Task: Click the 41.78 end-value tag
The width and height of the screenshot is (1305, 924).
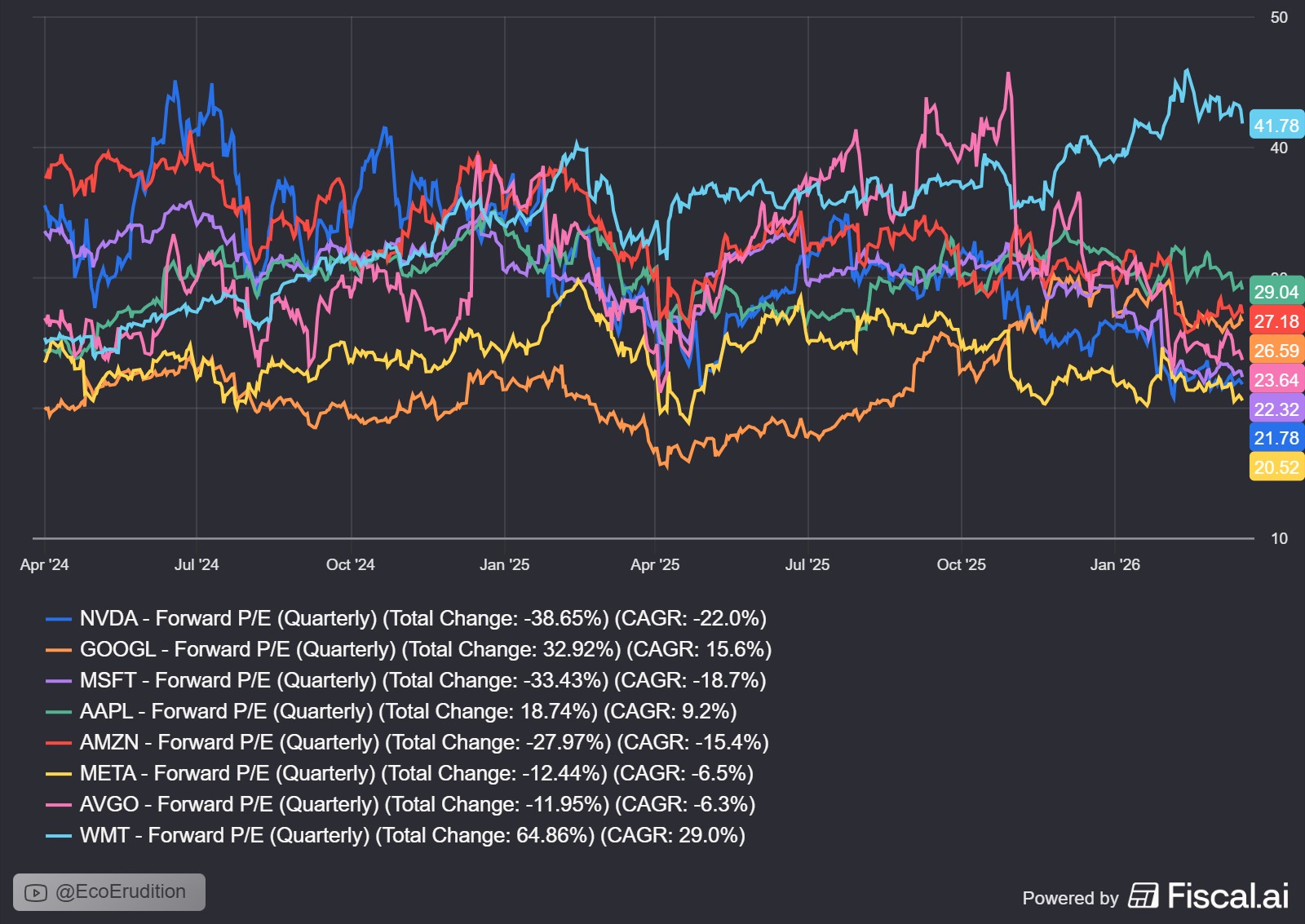Action: (x=1276, y=126)
